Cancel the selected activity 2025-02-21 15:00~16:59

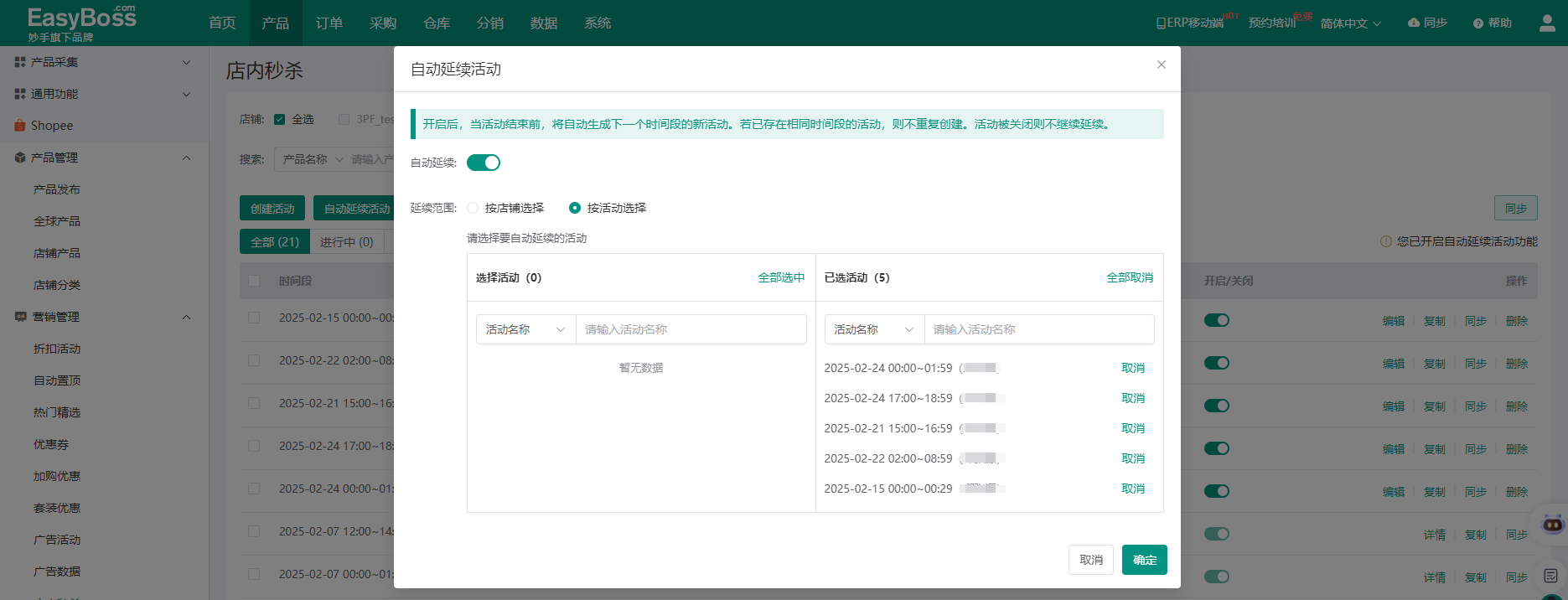tap(1133, 428)
